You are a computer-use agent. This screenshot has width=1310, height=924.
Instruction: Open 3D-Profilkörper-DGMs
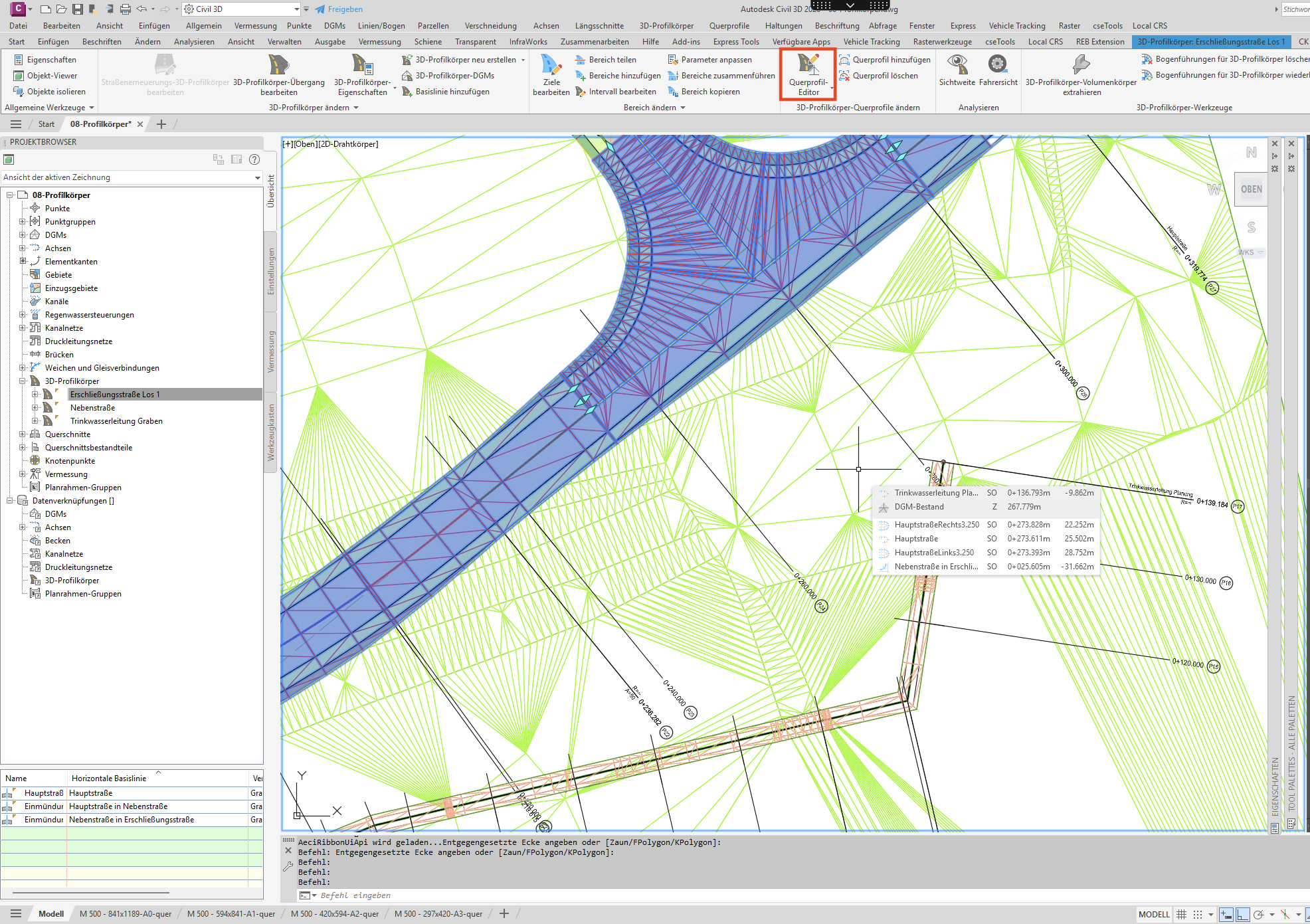tap(448, 76)
